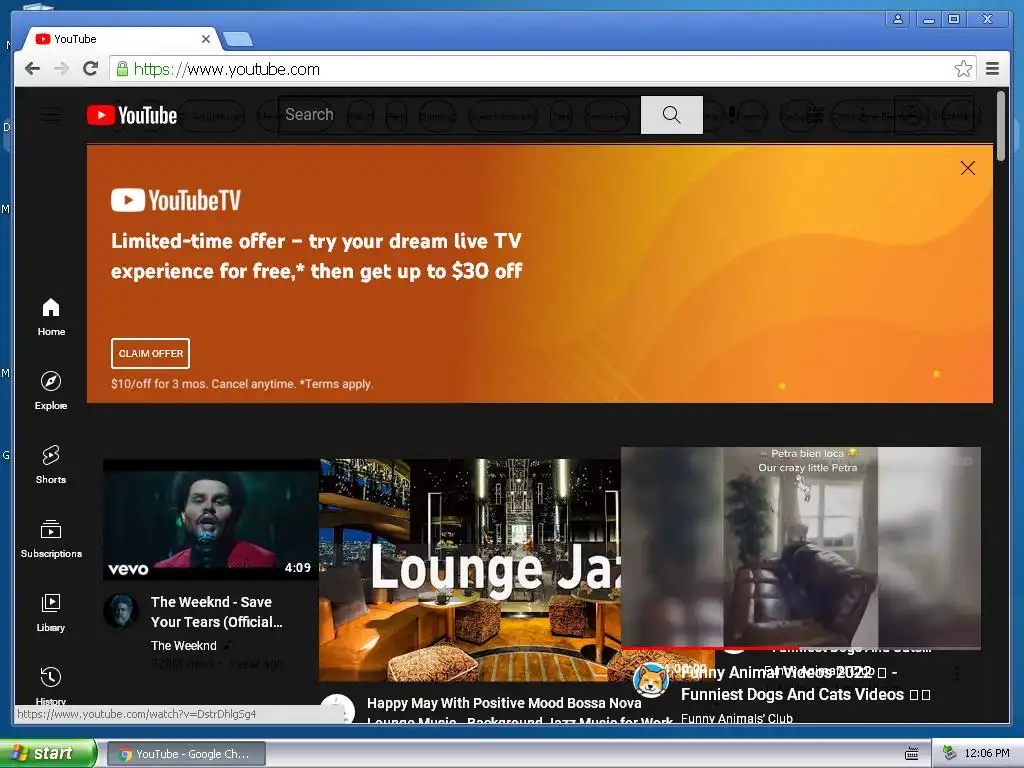This screenshot has width=1024, height=768.
Task: Open three-dot menu for Funny Animal video
Action: click(956, 673)
